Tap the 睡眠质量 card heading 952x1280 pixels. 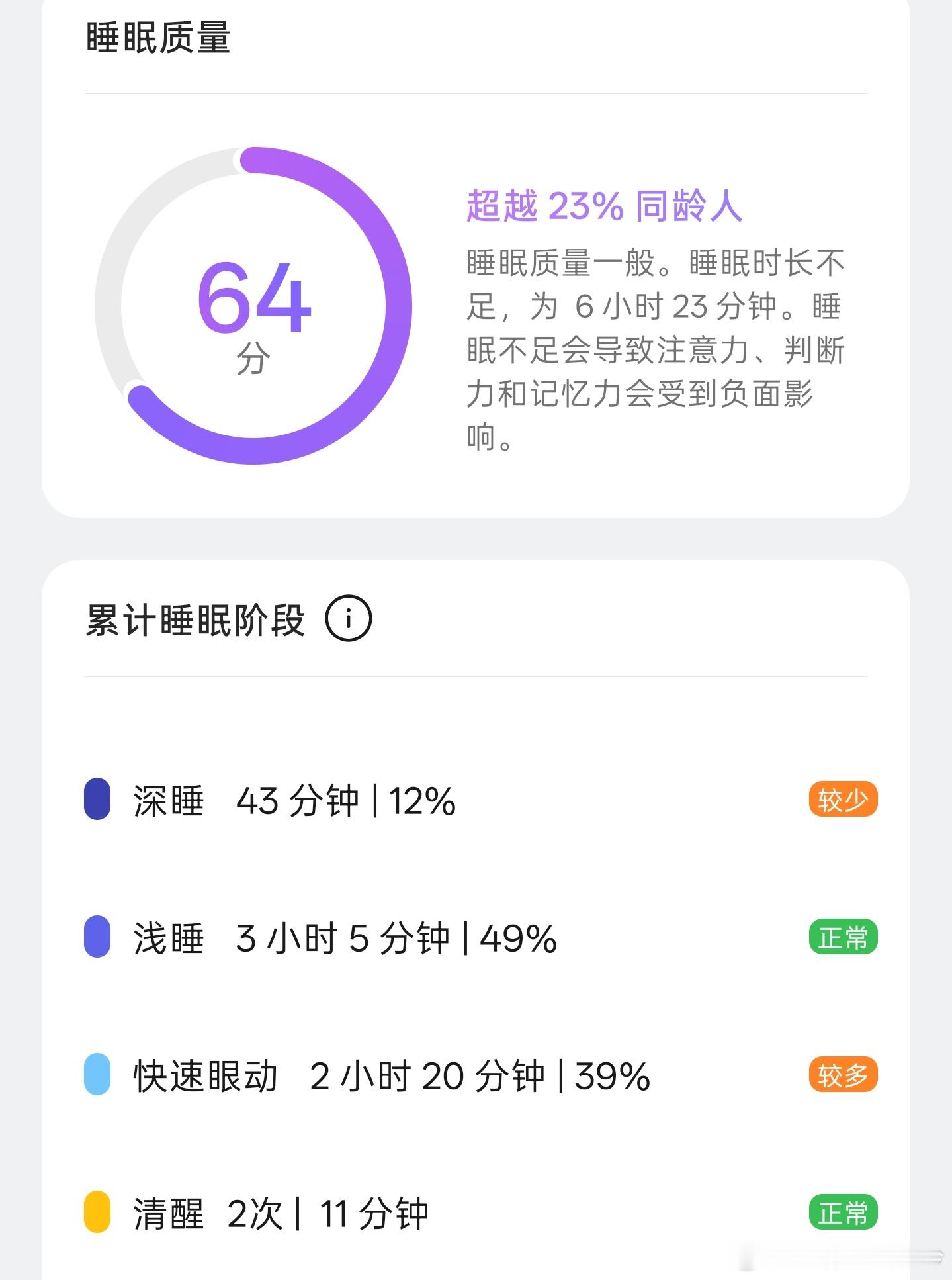tap(158, 37)
